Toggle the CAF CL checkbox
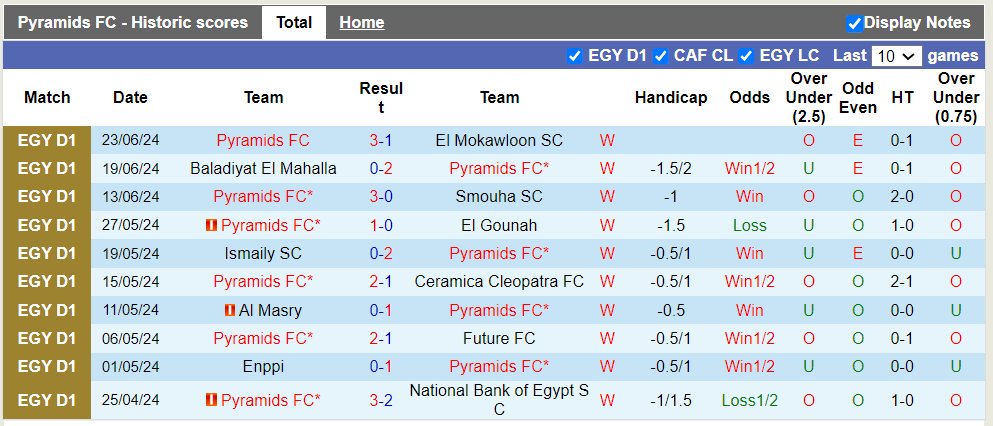The width and height of the screenshot is (993, 426). click(x=661, y=56)
